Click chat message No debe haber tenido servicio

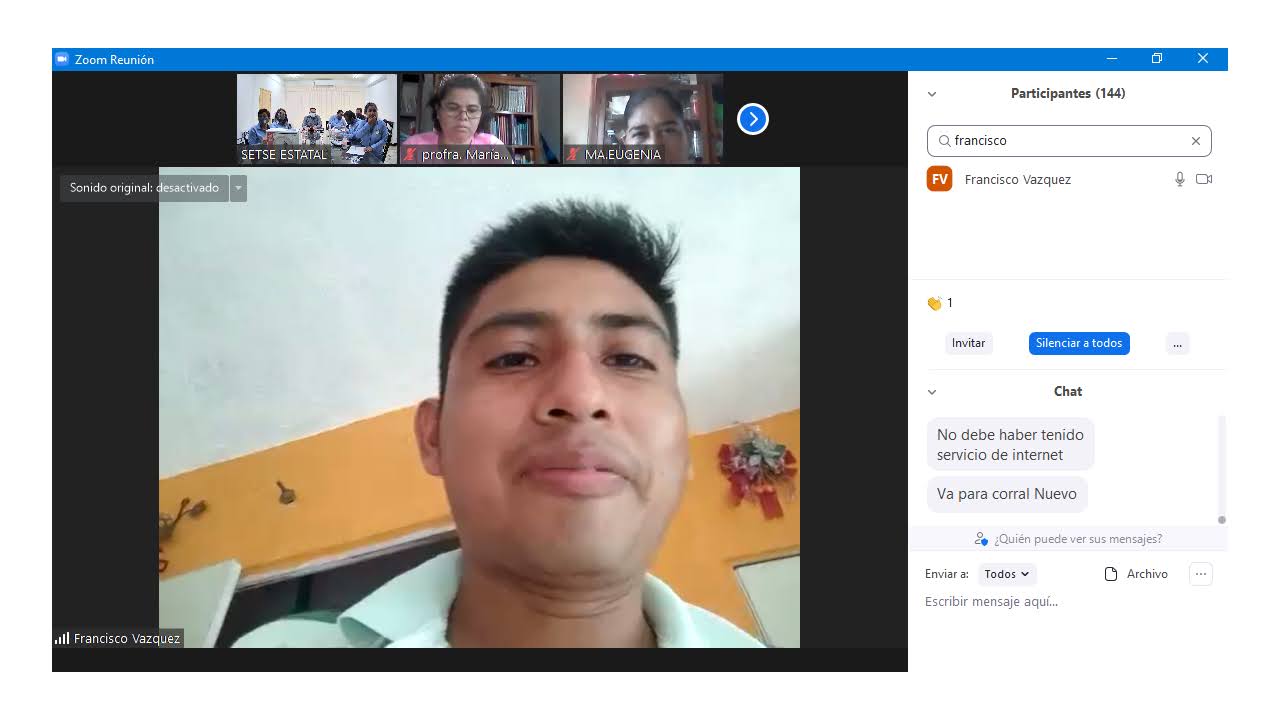tap(1010, 445)
